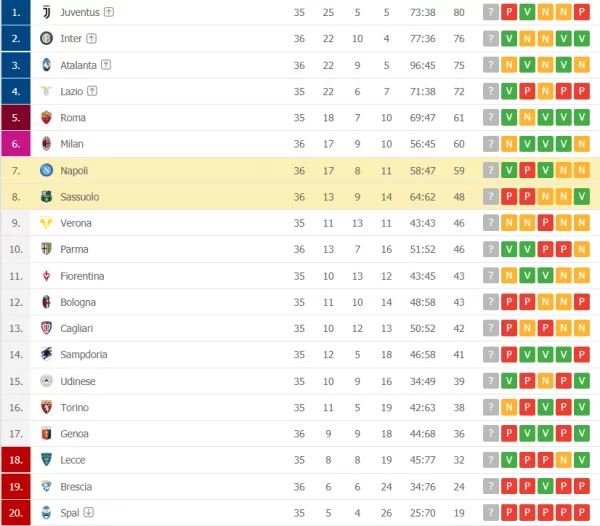Viewport: 600px width, 526px height.
Task: Click the Genoa club crest icon
Action: tap(46, 434)
